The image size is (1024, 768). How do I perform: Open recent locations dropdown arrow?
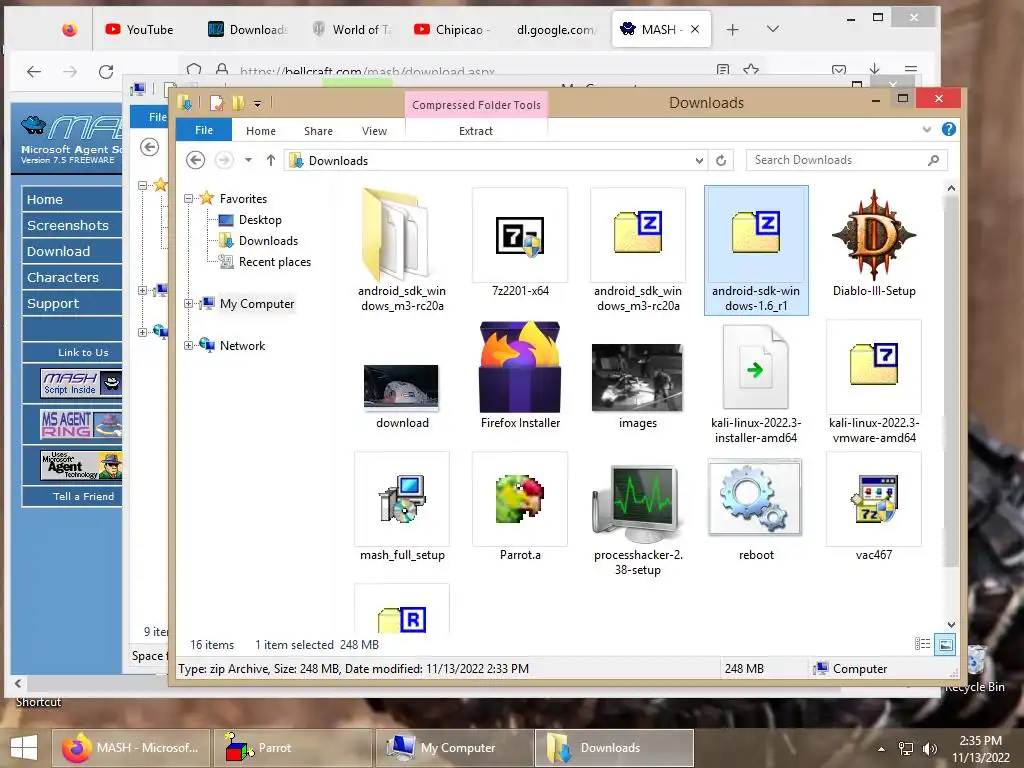pyautogui.click(x=248, y=160)
